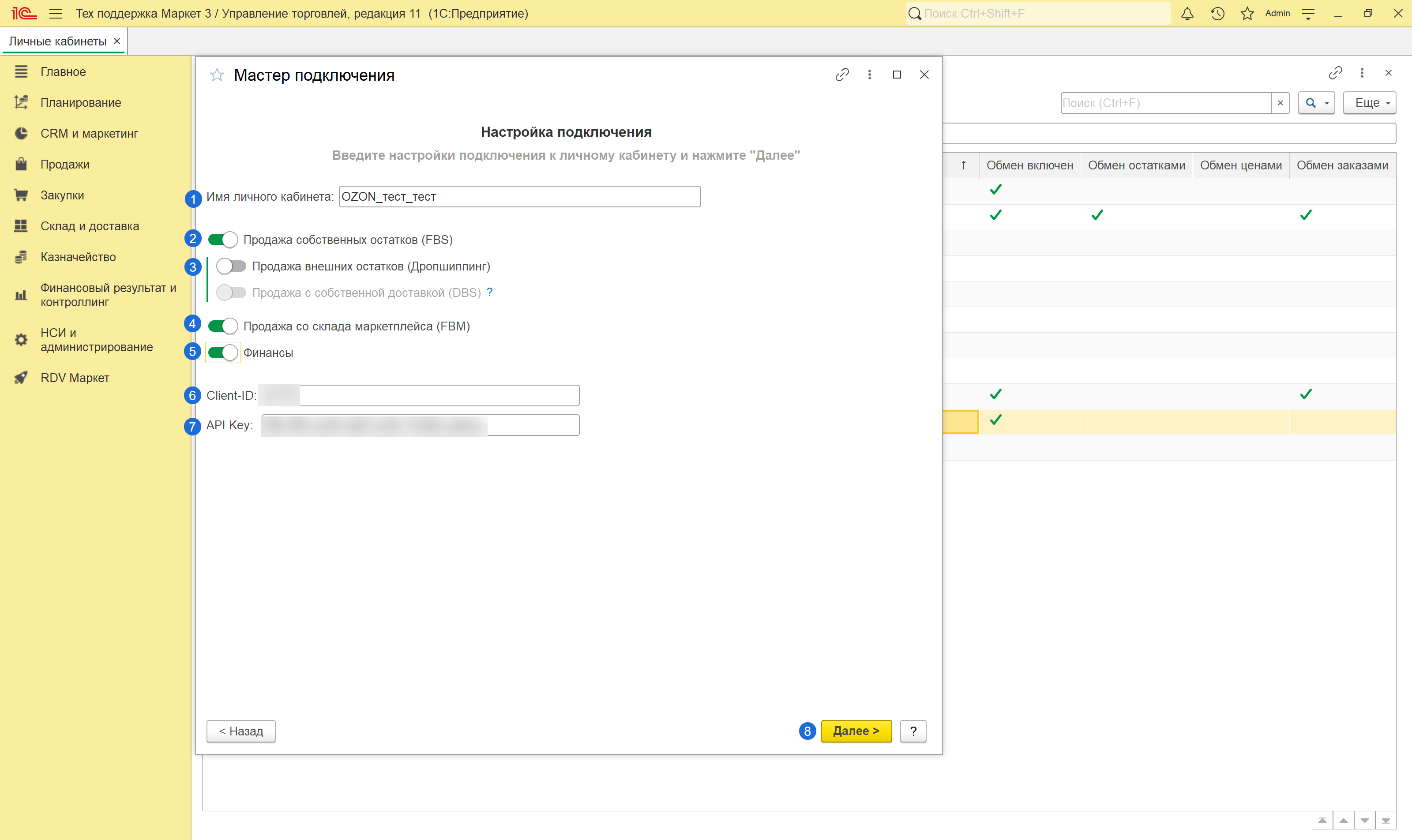Open dialog's three-dot more menu
The width and height of the screenshot is (1412, 840).
pos(870,75)
